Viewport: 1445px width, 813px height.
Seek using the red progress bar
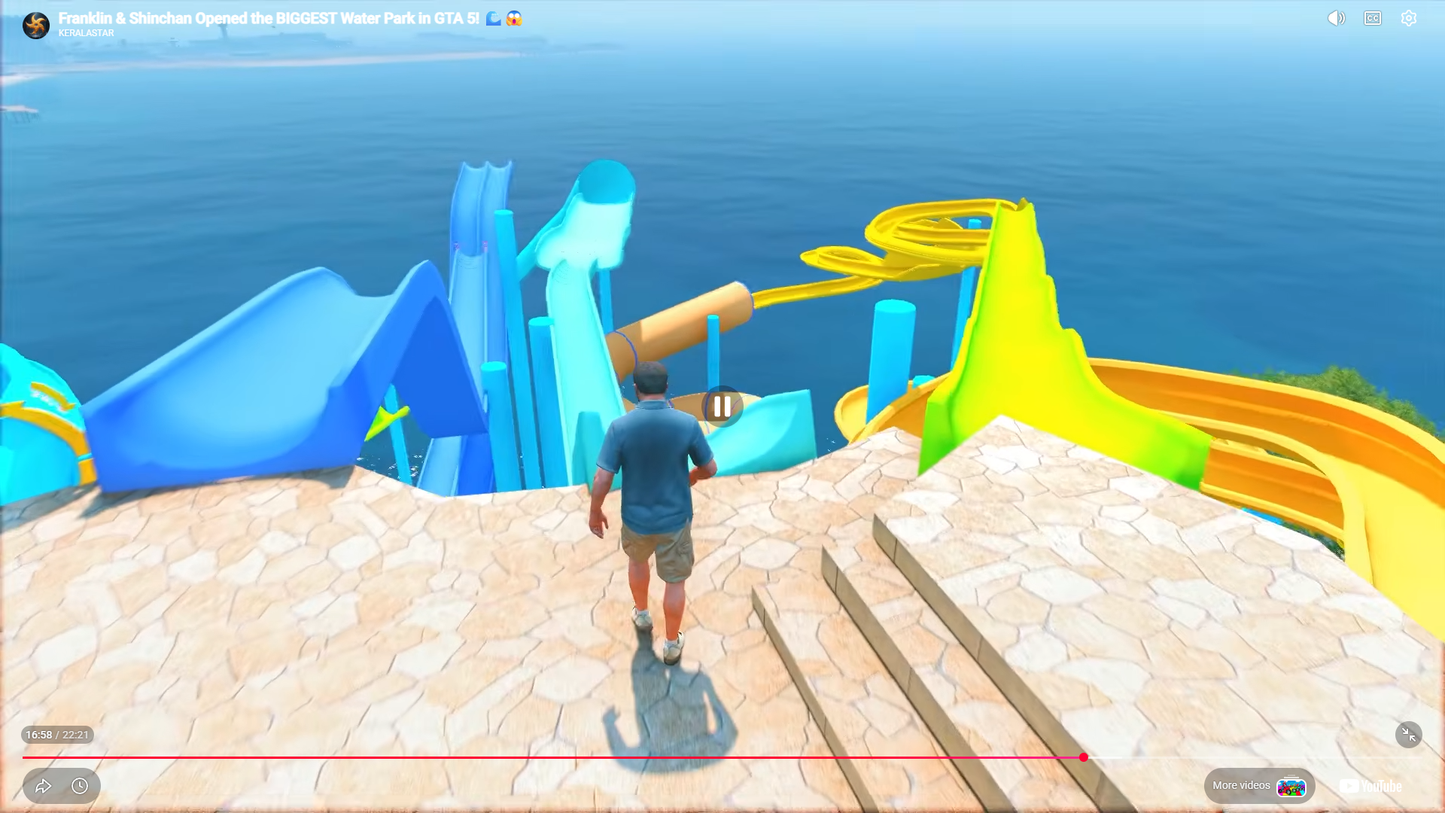(x=722, y=758)
